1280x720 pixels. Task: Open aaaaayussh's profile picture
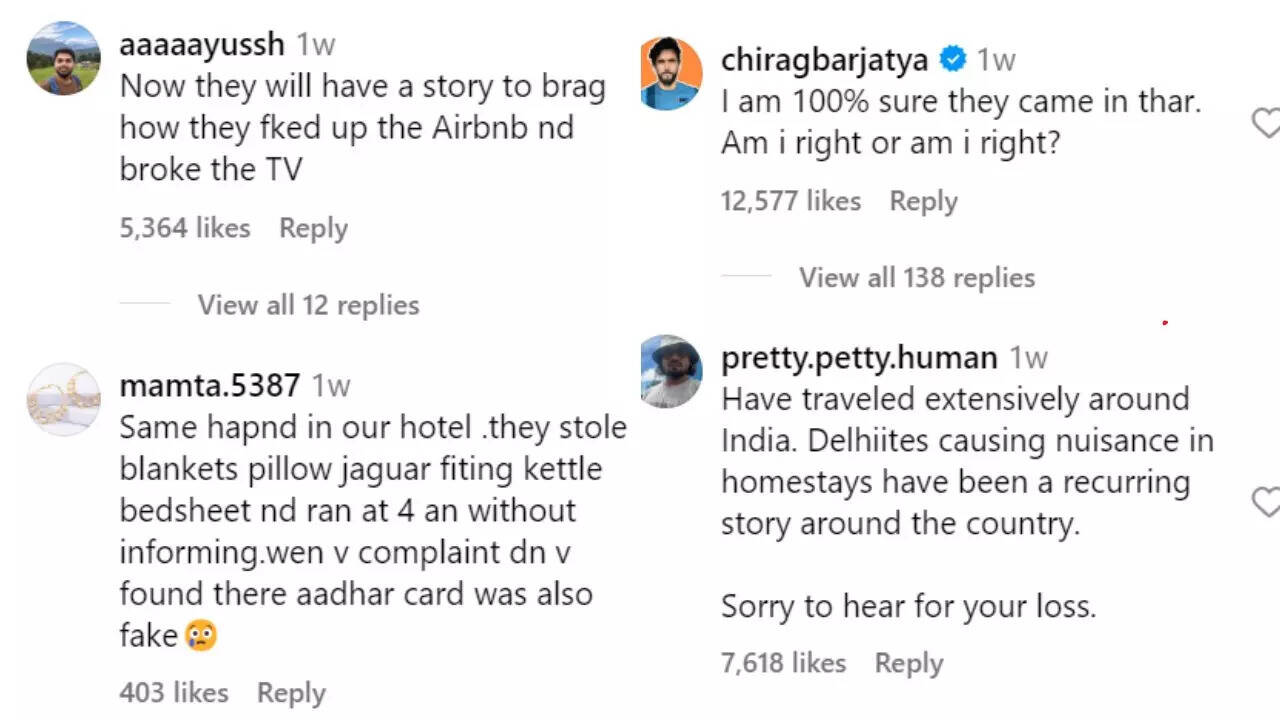pos(63,58)
